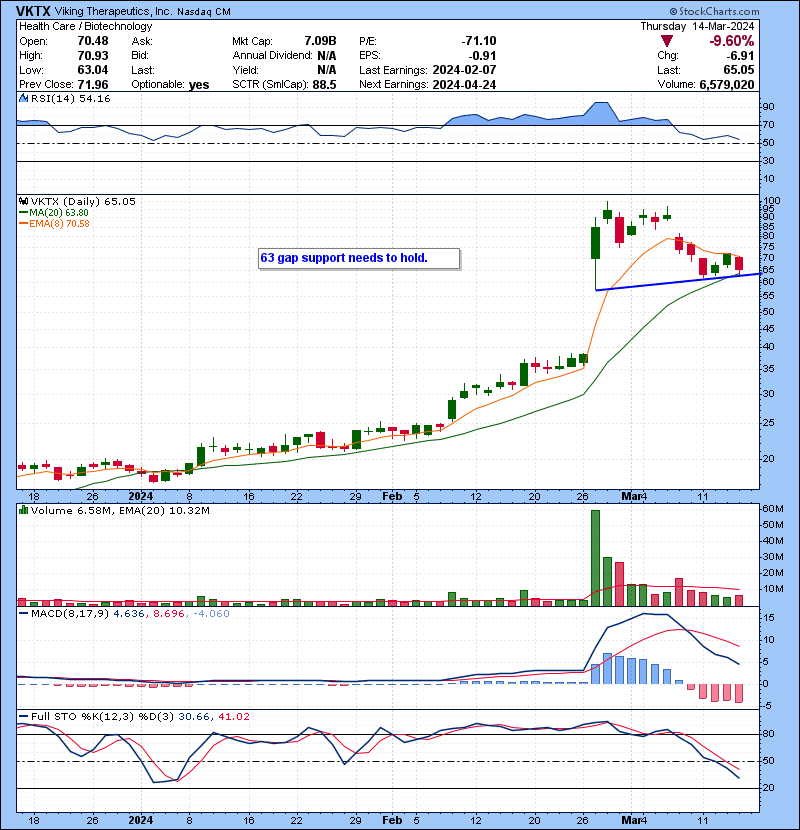800x830 pixels.
Task: Click the Mkt Cap value 7.09B
Action: [320, 41]
